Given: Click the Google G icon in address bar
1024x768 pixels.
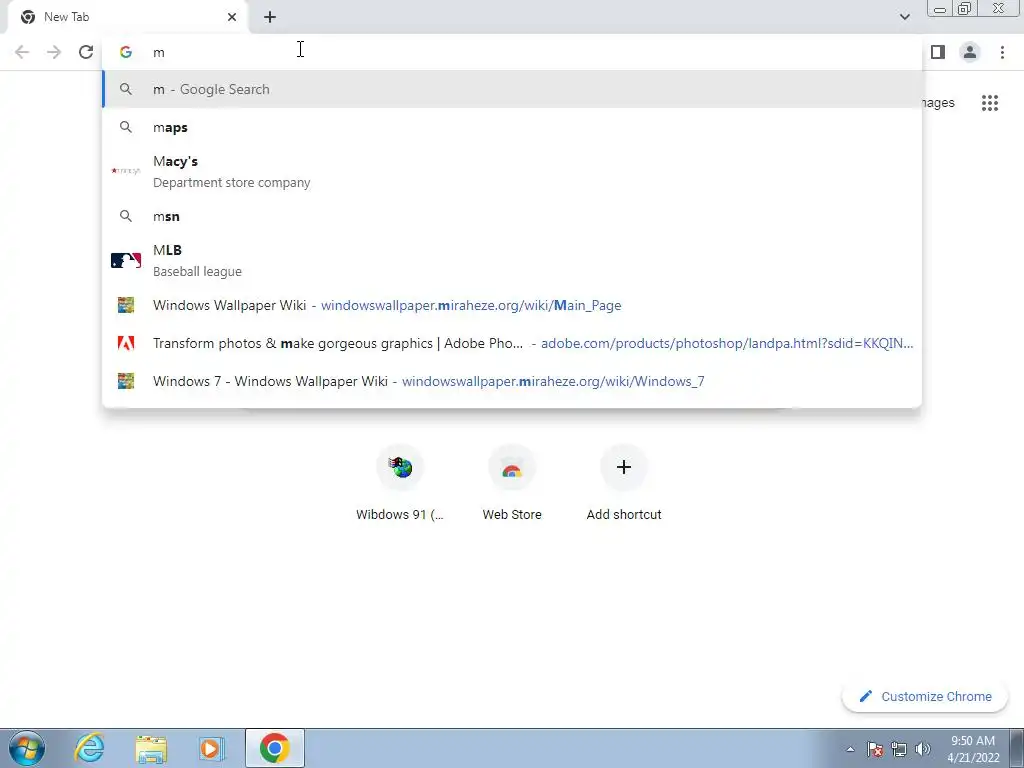Looking at the screenshot, I should click(x=126, y=52).
